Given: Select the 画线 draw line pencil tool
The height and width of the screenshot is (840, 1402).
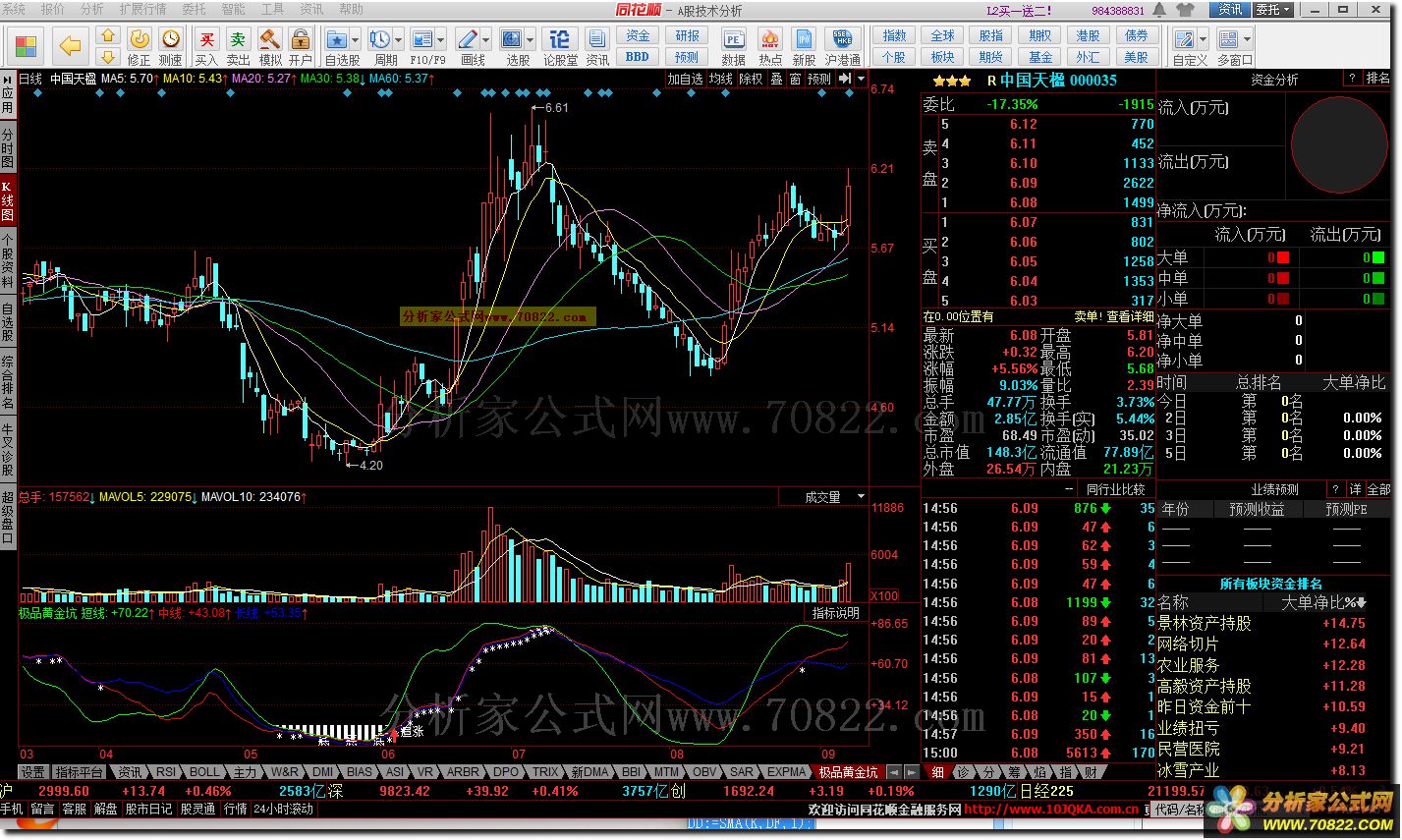Looking at the screenshot, I should click(x=468, y=39).
